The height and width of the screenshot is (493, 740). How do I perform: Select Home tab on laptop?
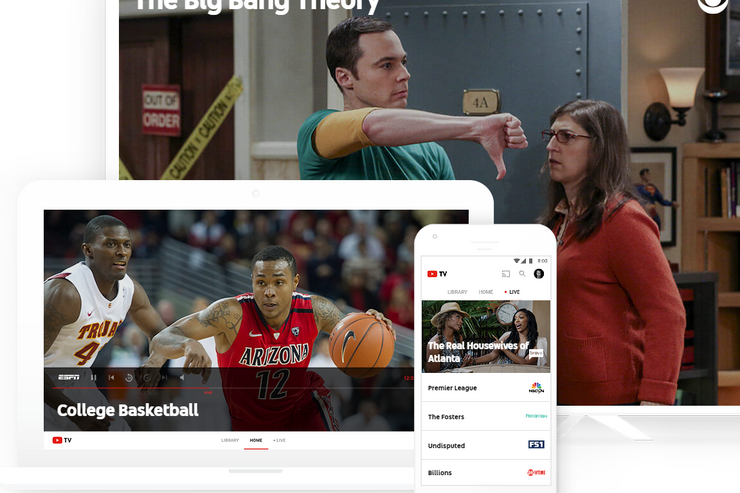pyautogui.click(x=256, y=440)
